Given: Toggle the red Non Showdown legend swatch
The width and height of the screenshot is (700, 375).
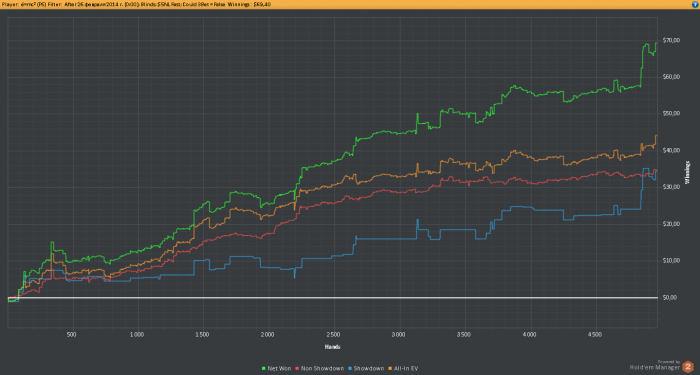Looking at the screenshot, I should 297,369.
